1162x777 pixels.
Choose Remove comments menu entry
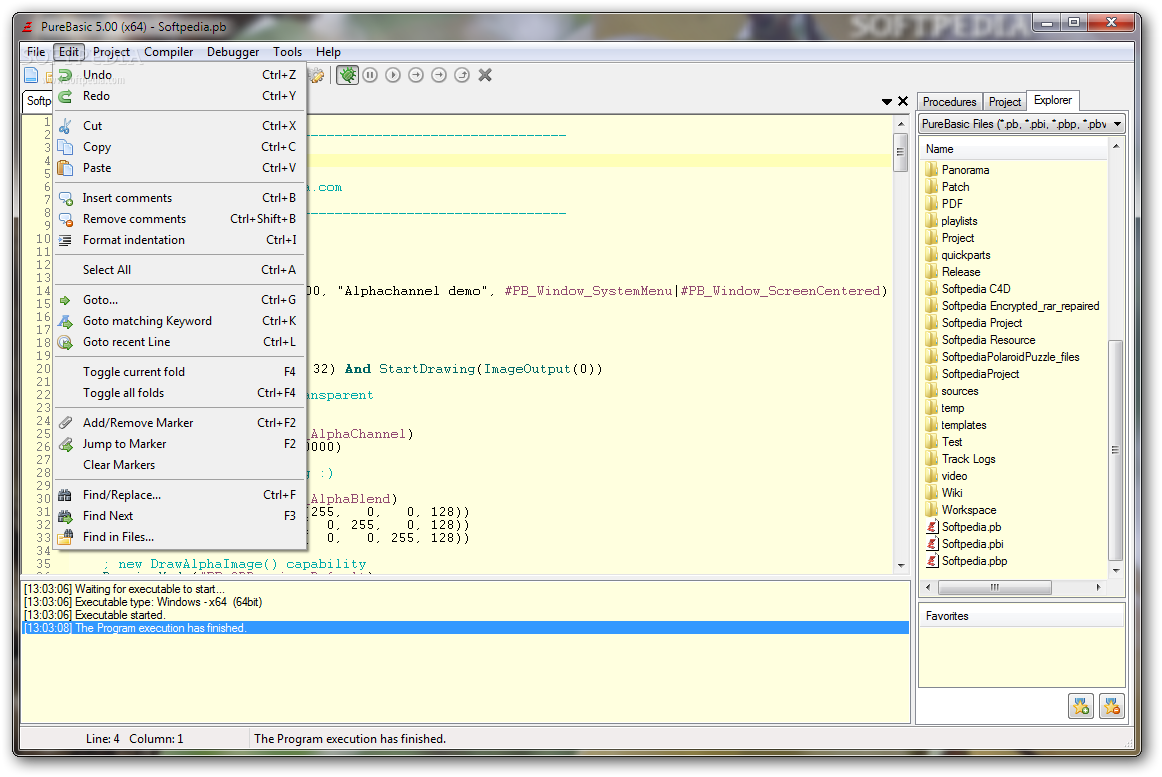180,219
